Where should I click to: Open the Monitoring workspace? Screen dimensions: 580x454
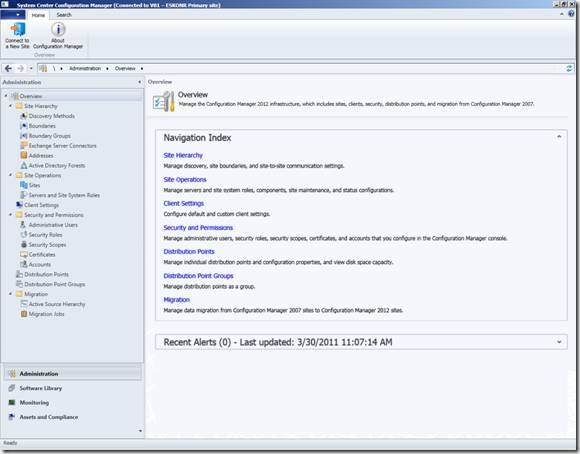coord(73,403)
